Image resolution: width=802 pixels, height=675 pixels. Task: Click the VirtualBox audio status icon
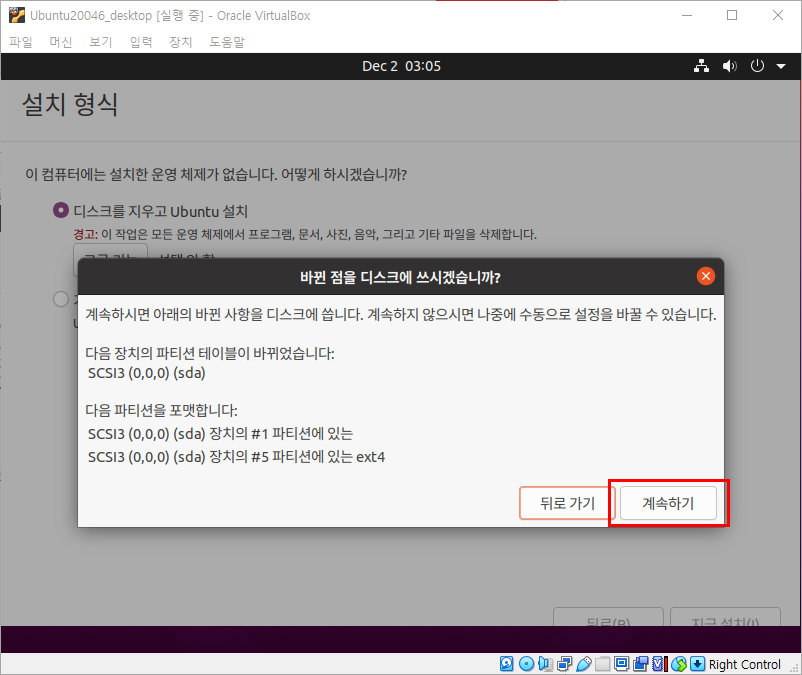[x=545, y=664]
